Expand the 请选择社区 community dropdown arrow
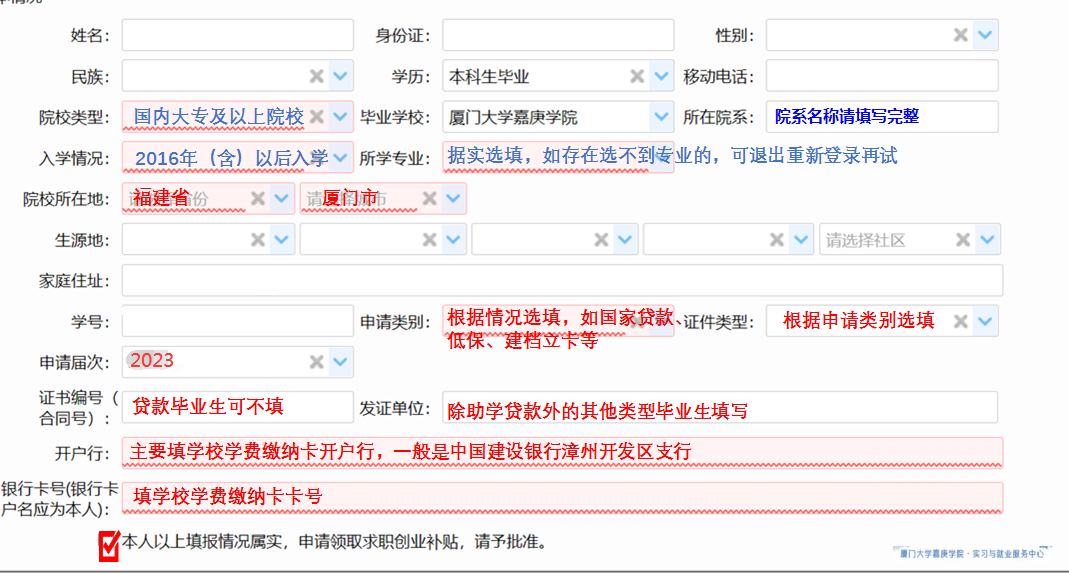This screenshot has width=1069, height=573. tap(987, 239)
